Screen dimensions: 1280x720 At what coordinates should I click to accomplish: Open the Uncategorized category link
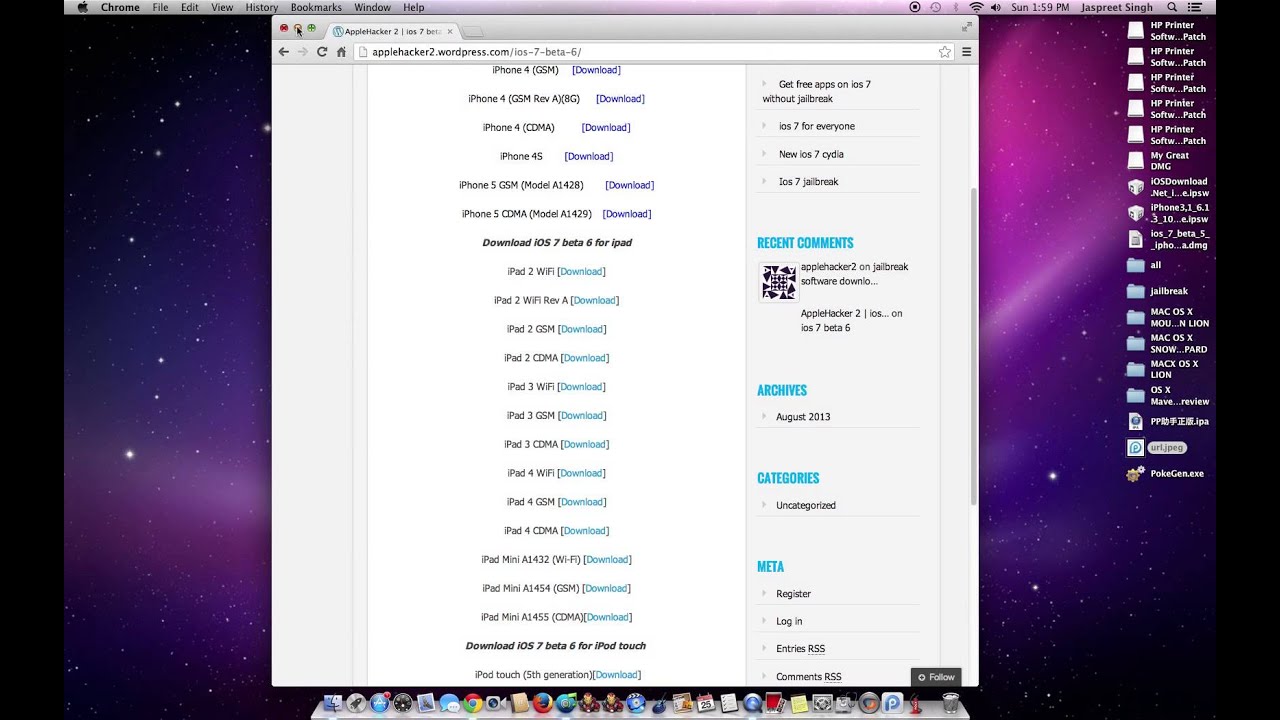(806, 505)
